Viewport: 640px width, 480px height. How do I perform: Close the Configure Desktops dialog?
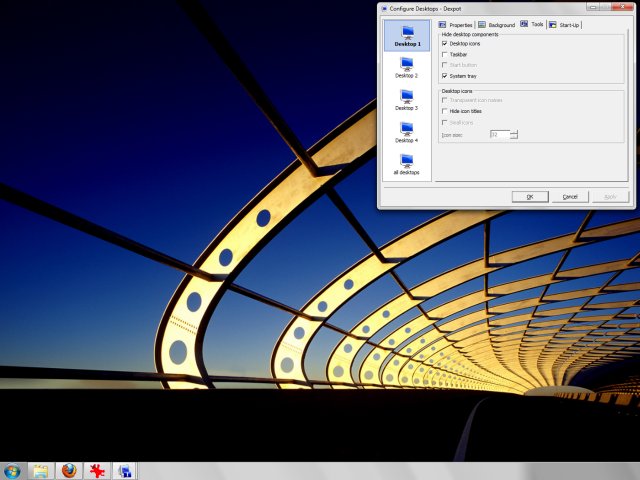[623, 7]
